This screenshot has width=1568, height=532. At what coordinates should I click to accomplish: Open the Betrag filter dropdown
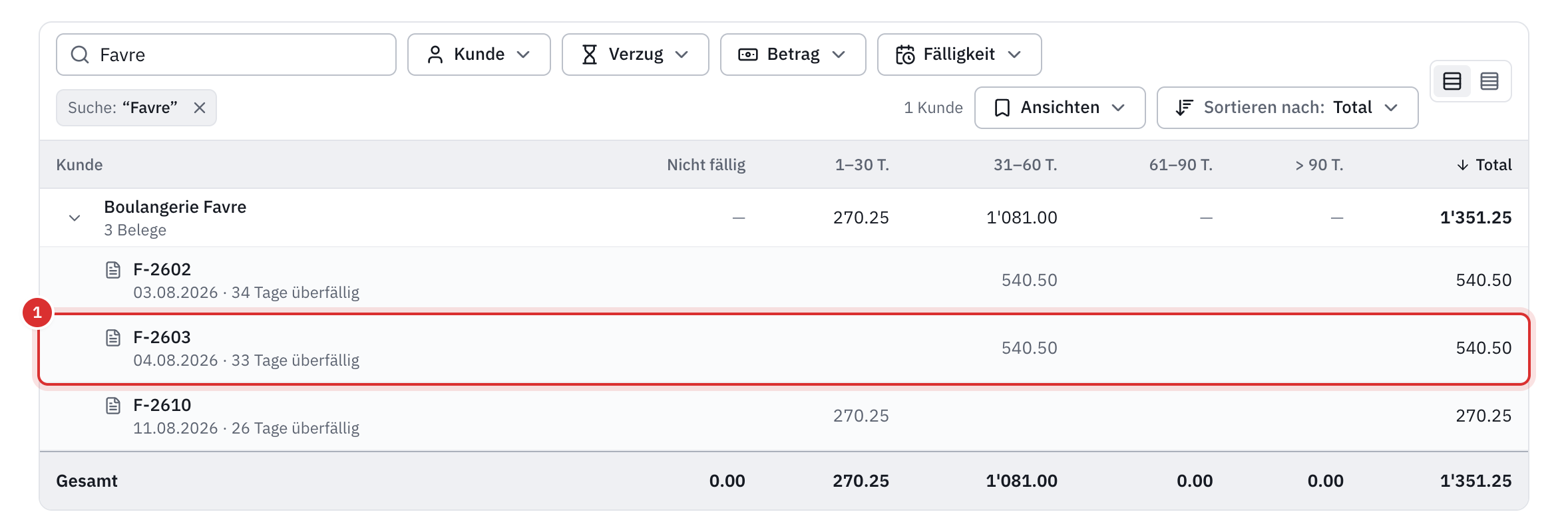(x=793, y=55)
